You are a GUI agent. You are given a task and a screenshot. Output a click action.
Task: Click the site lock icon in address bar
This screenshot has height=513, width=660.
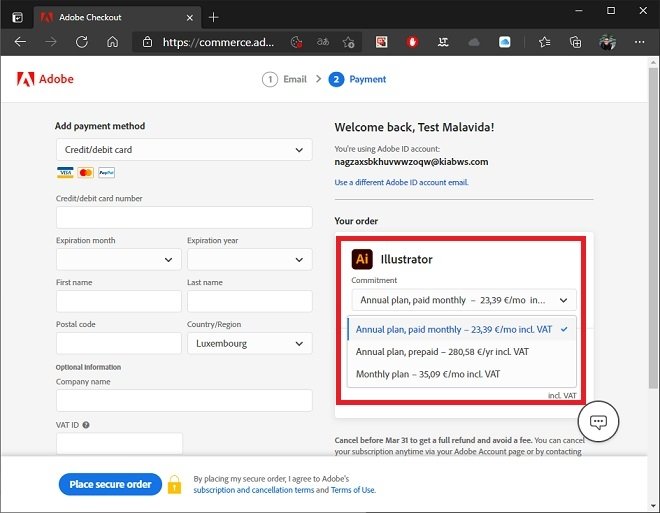147,42
